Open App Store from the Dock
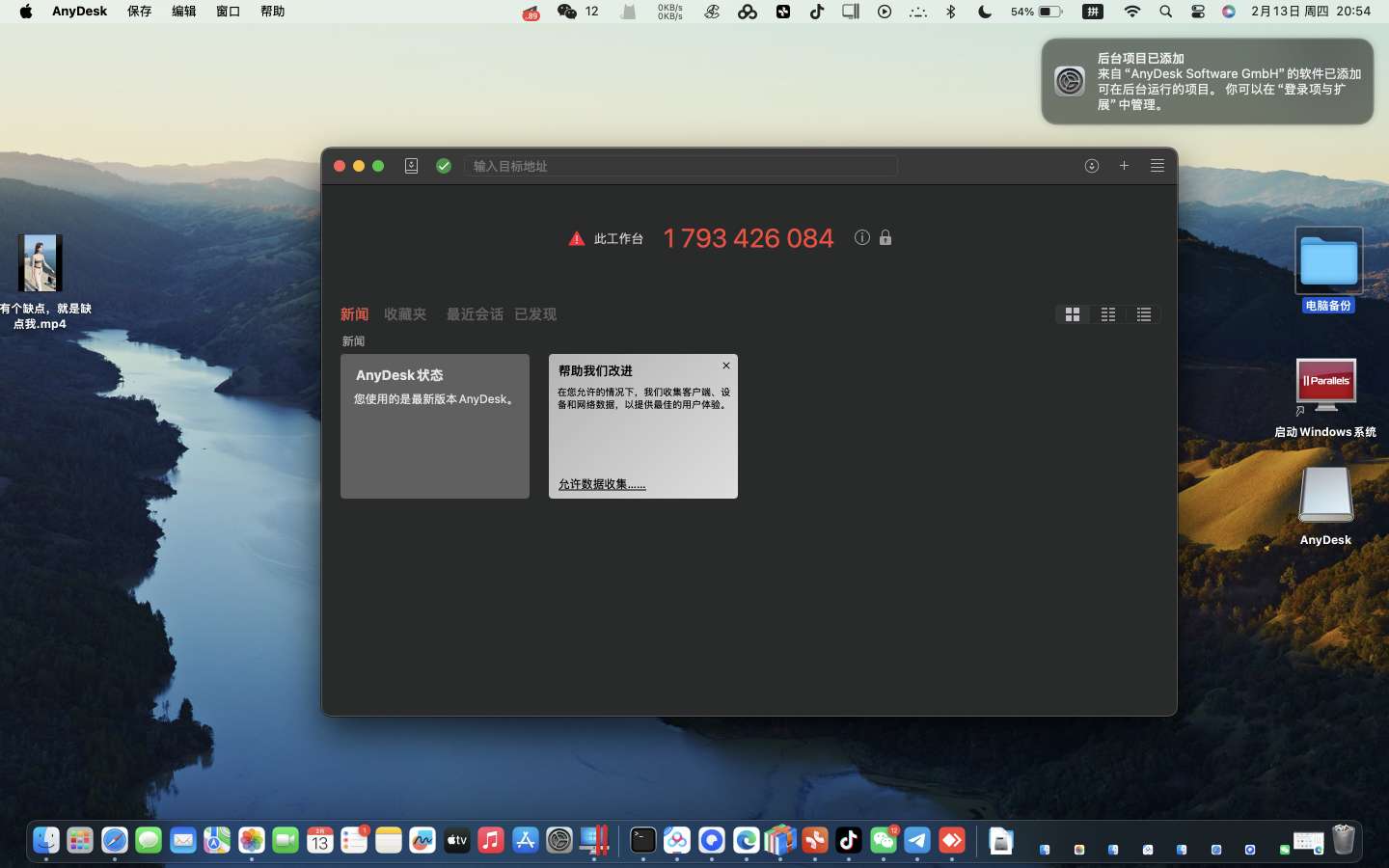 coord(526,841)
